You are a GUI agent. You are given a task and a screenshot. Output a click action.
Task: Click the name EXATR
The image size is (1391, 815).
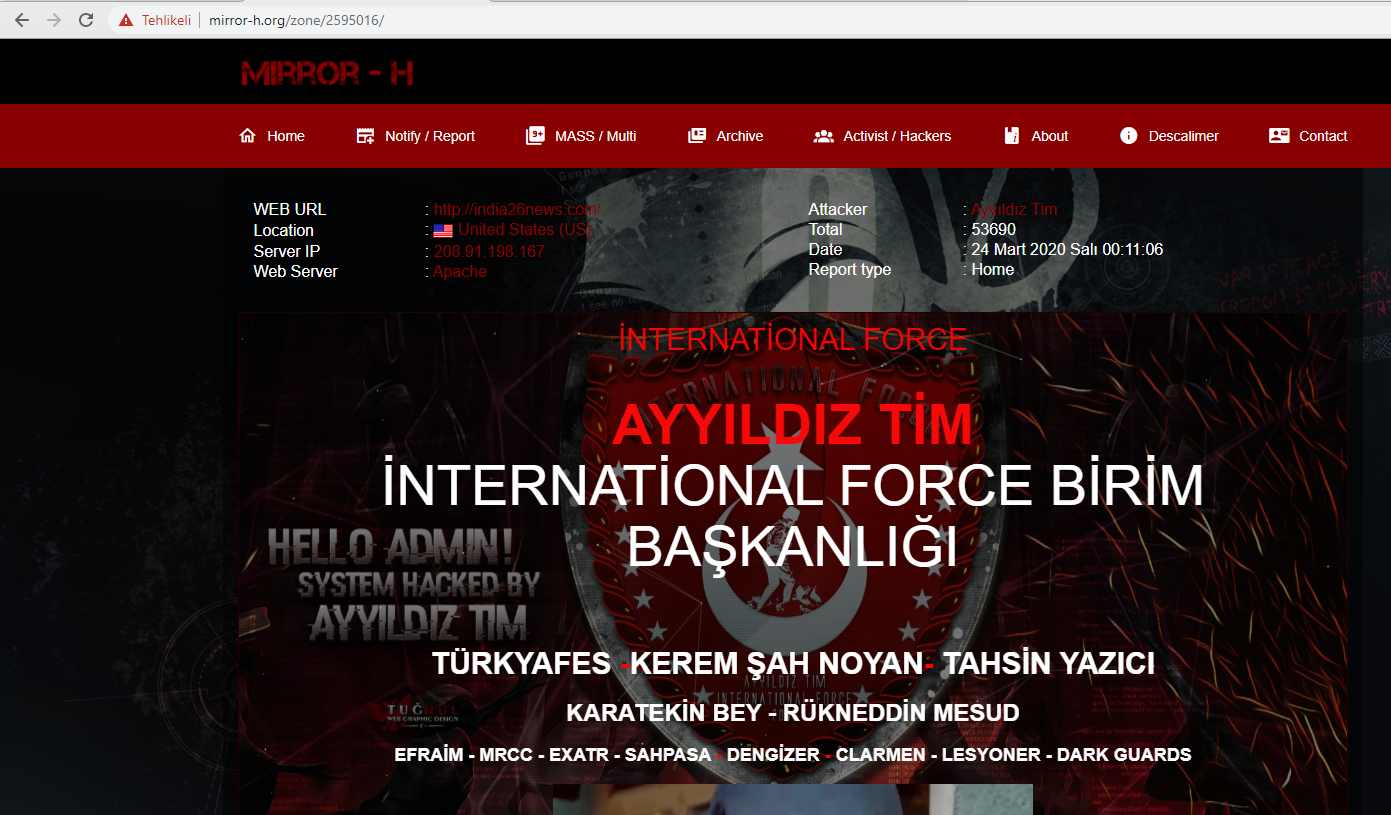[579, 755]
